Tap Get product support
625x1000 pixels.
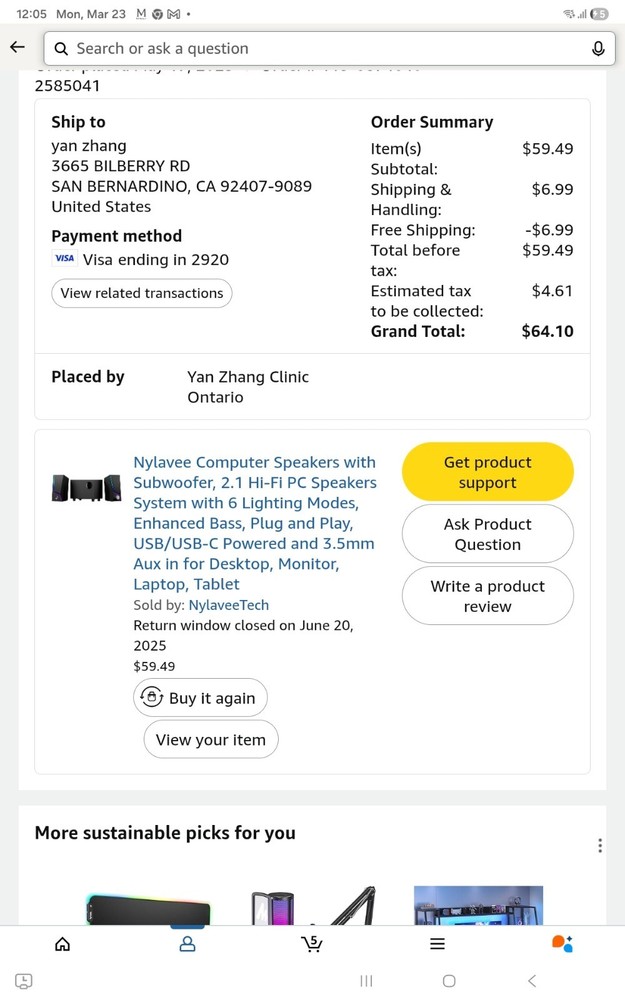pos(487,471)
